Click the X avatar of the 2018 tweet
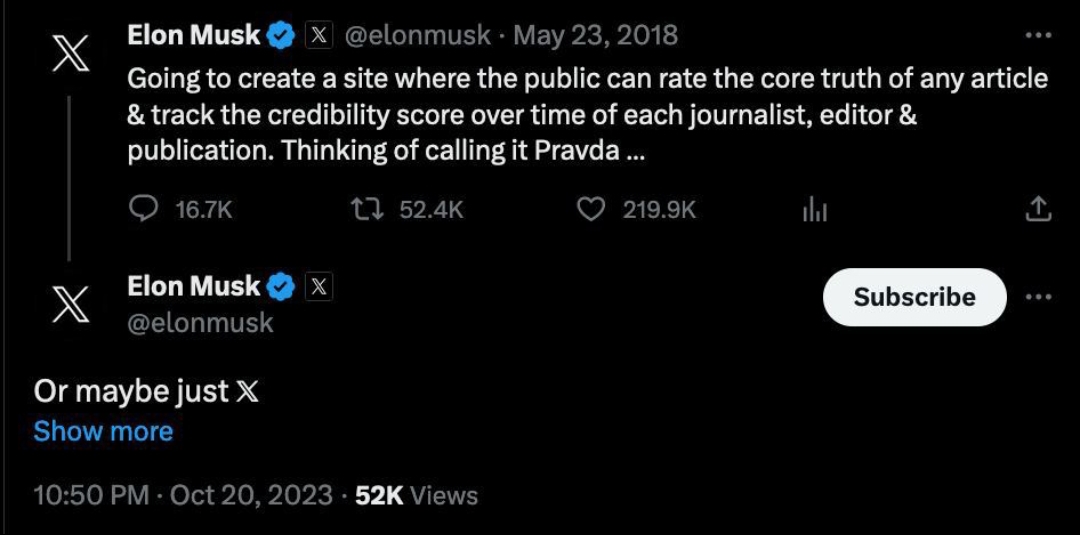This screenshot has width=1080, height=535. [69, 51]
